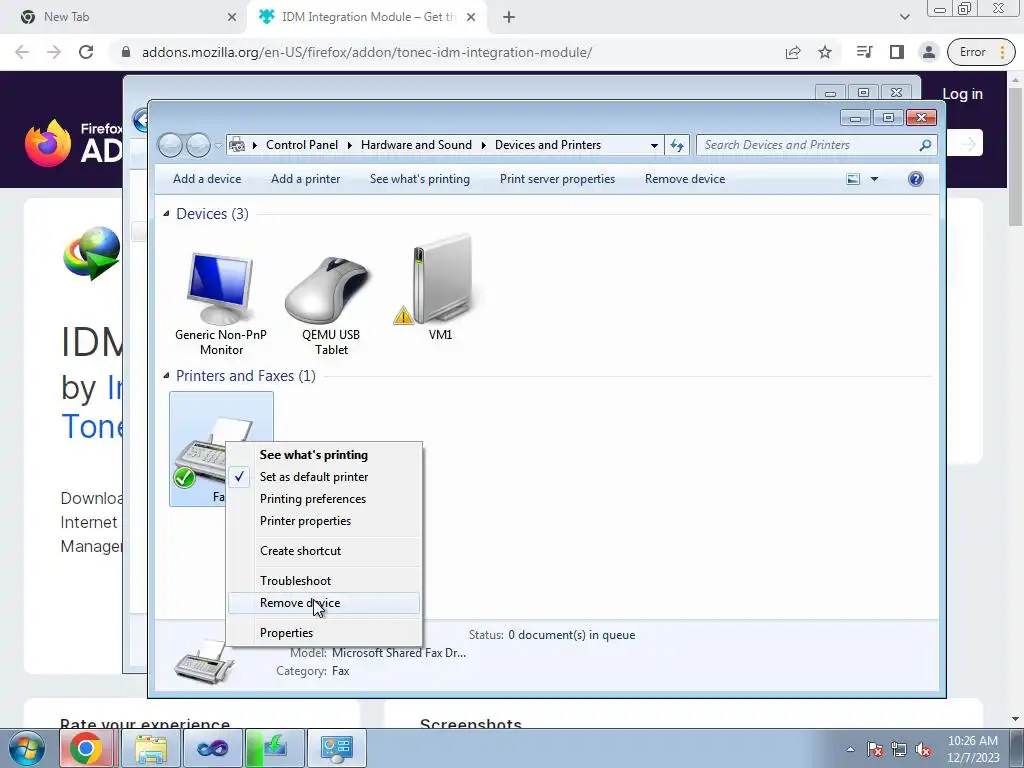Click the Hardware and Sound breadcrumb
Viewport: 1024px width, 768px height.
416,145
